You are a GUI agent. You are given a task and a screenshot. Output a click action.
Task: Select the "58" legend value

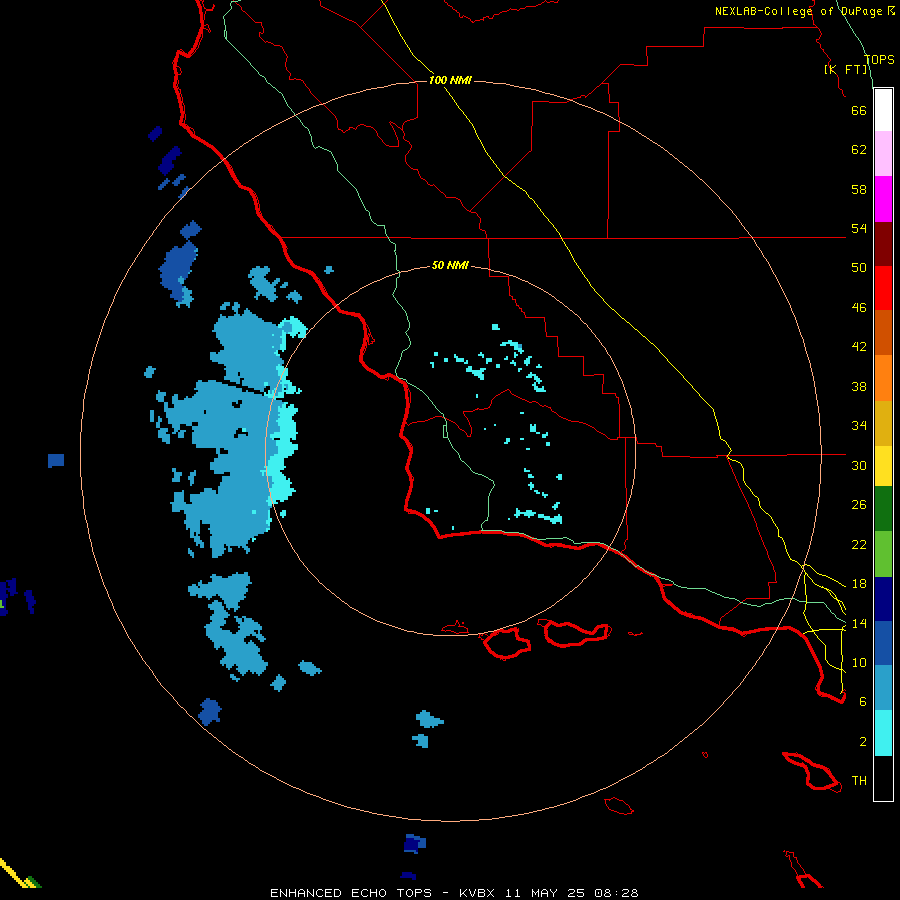[859, 189]
